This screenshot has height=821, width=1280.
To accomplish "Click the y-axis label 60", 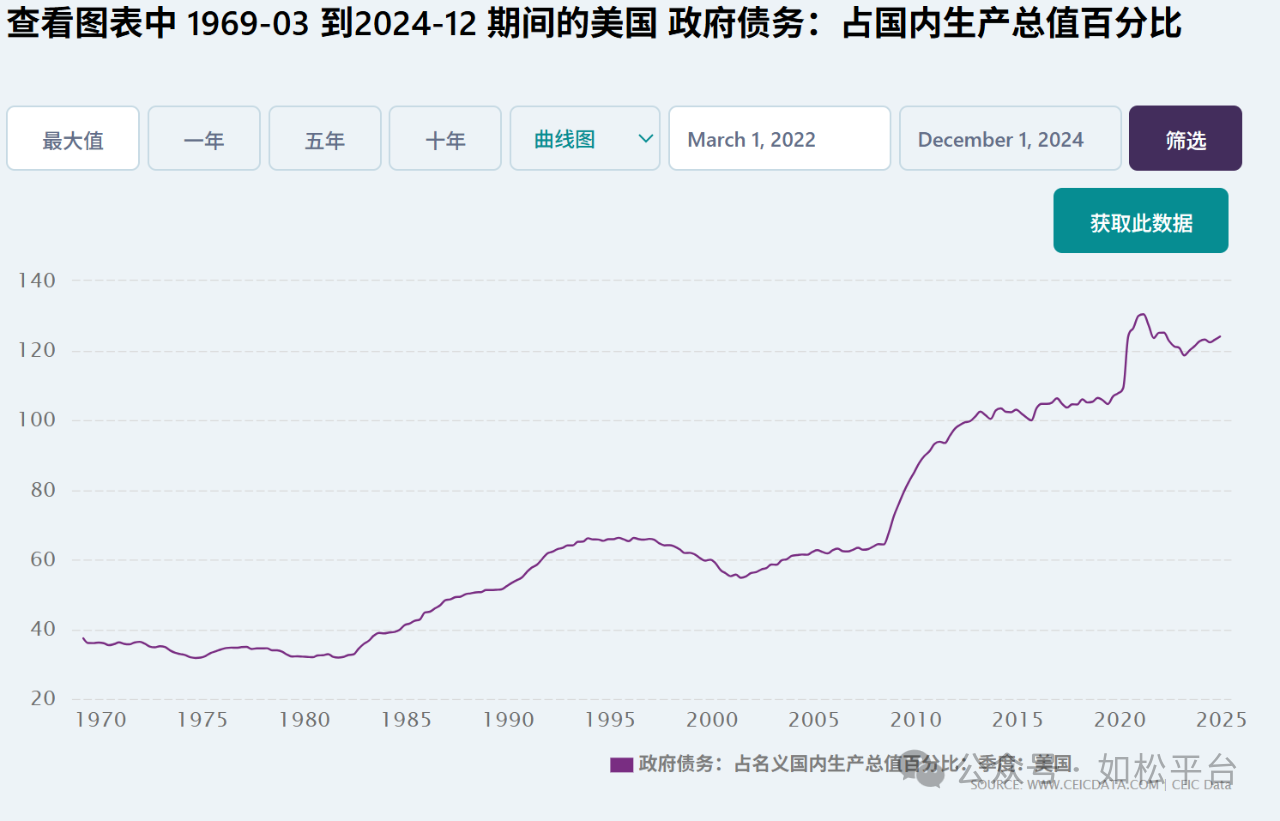I will pos(42,560).
